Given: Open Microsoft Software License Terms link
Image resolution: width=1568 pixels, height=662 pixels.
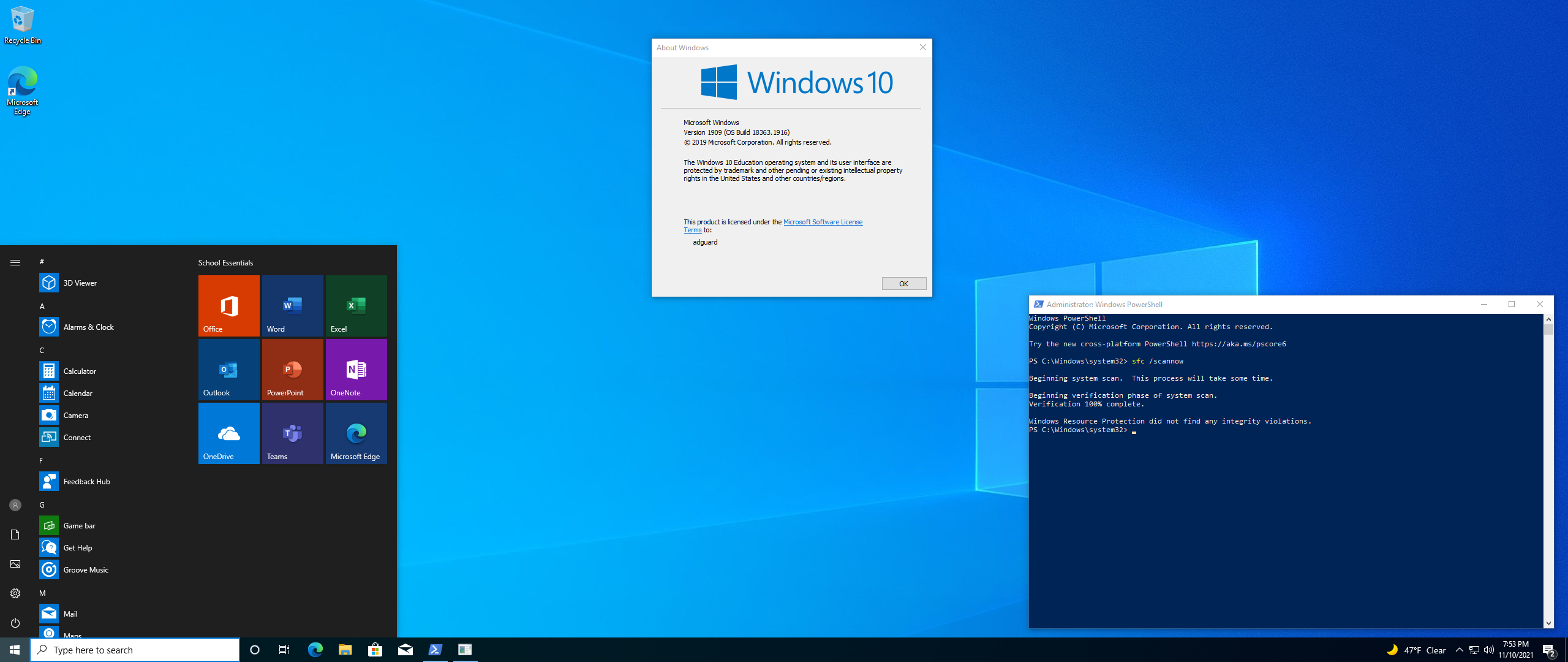Looking at the screenshot, I should click(823, 222).
